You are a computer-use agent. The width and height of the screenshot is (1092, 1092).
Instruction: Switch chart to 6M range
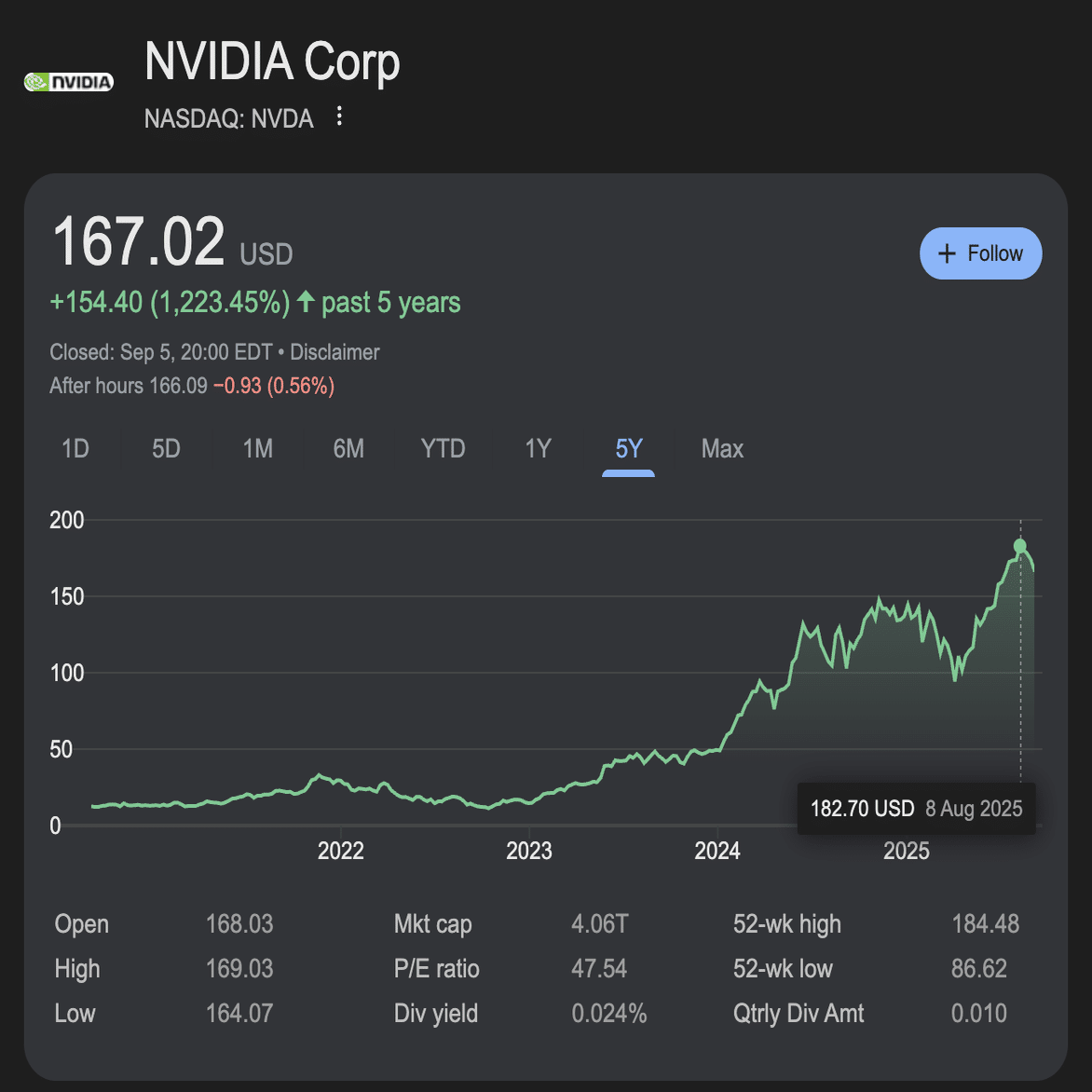tap(348, 449)
